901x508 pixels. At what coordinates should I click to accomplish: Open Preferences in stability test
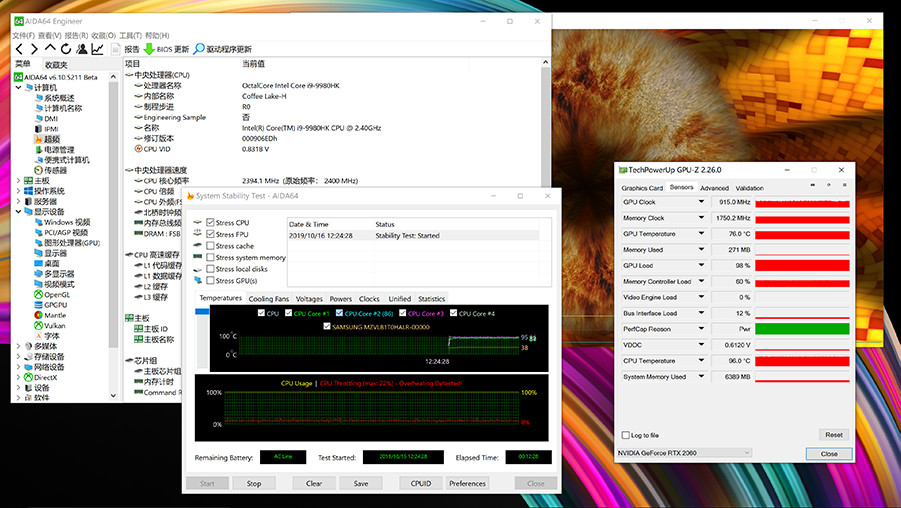pos(468,483)
